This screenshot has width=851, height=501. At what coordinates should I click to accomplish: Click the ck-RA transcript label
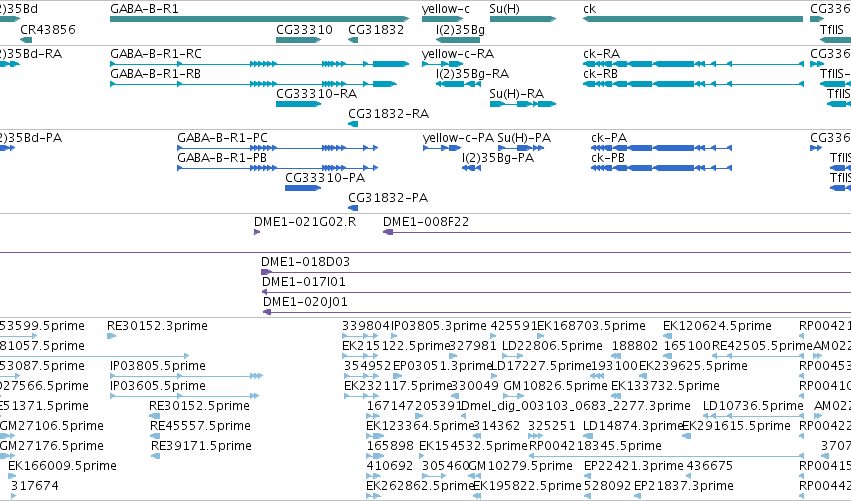point(601,54)
